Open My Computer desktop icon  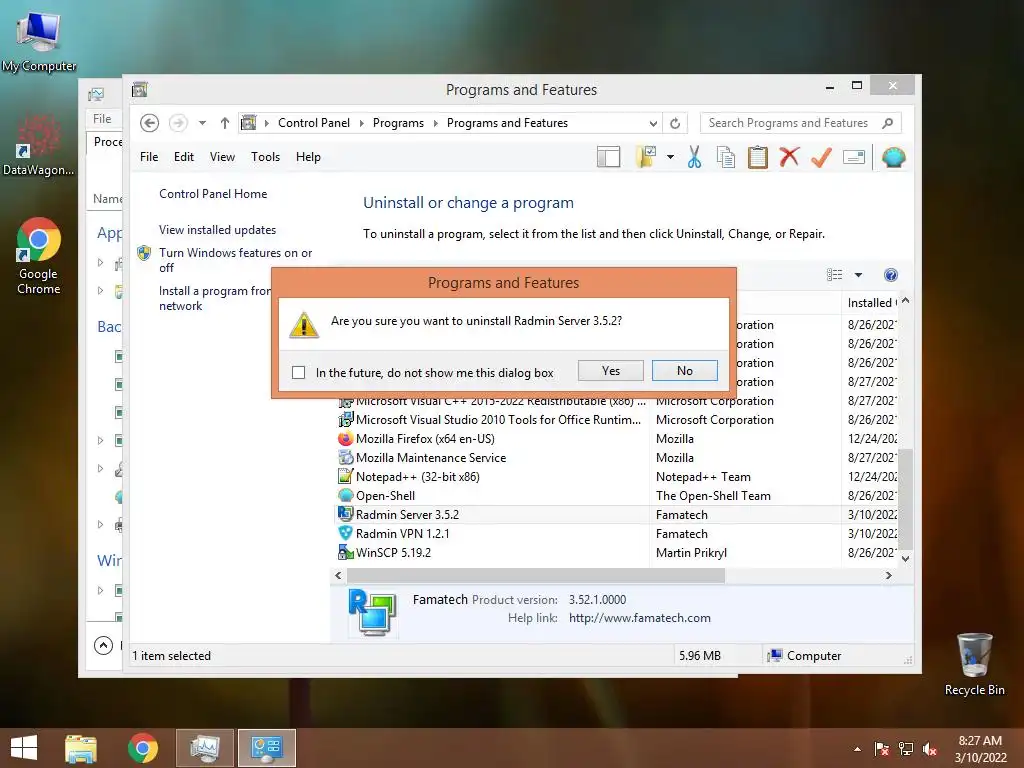coord(39,40)
